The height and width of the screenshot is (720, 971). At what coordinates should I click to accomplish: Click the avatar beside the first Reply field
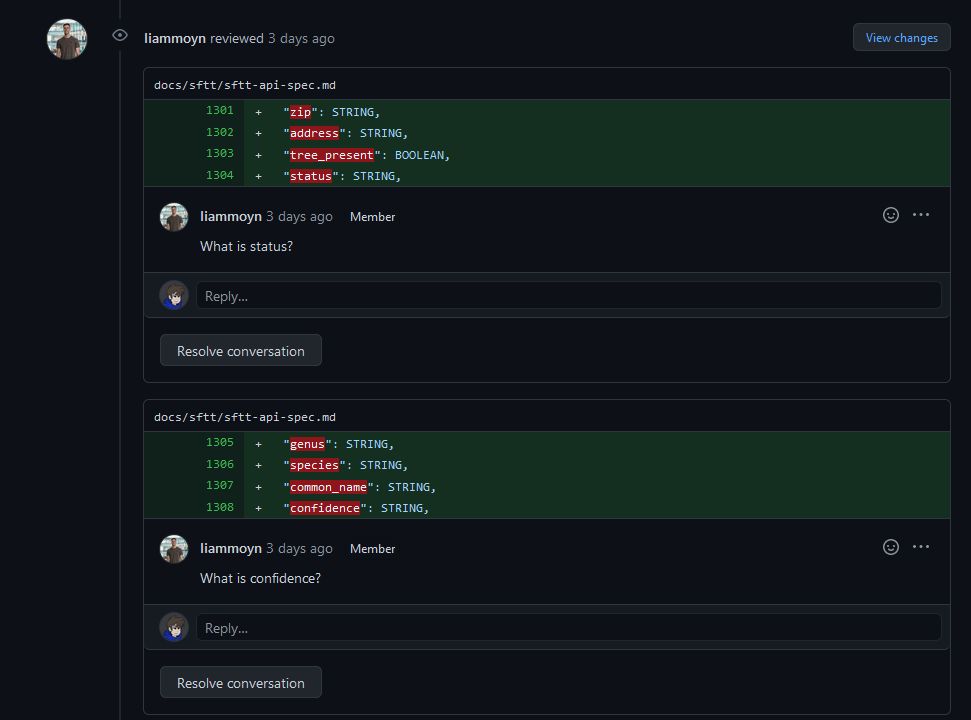tap(173, 294)
